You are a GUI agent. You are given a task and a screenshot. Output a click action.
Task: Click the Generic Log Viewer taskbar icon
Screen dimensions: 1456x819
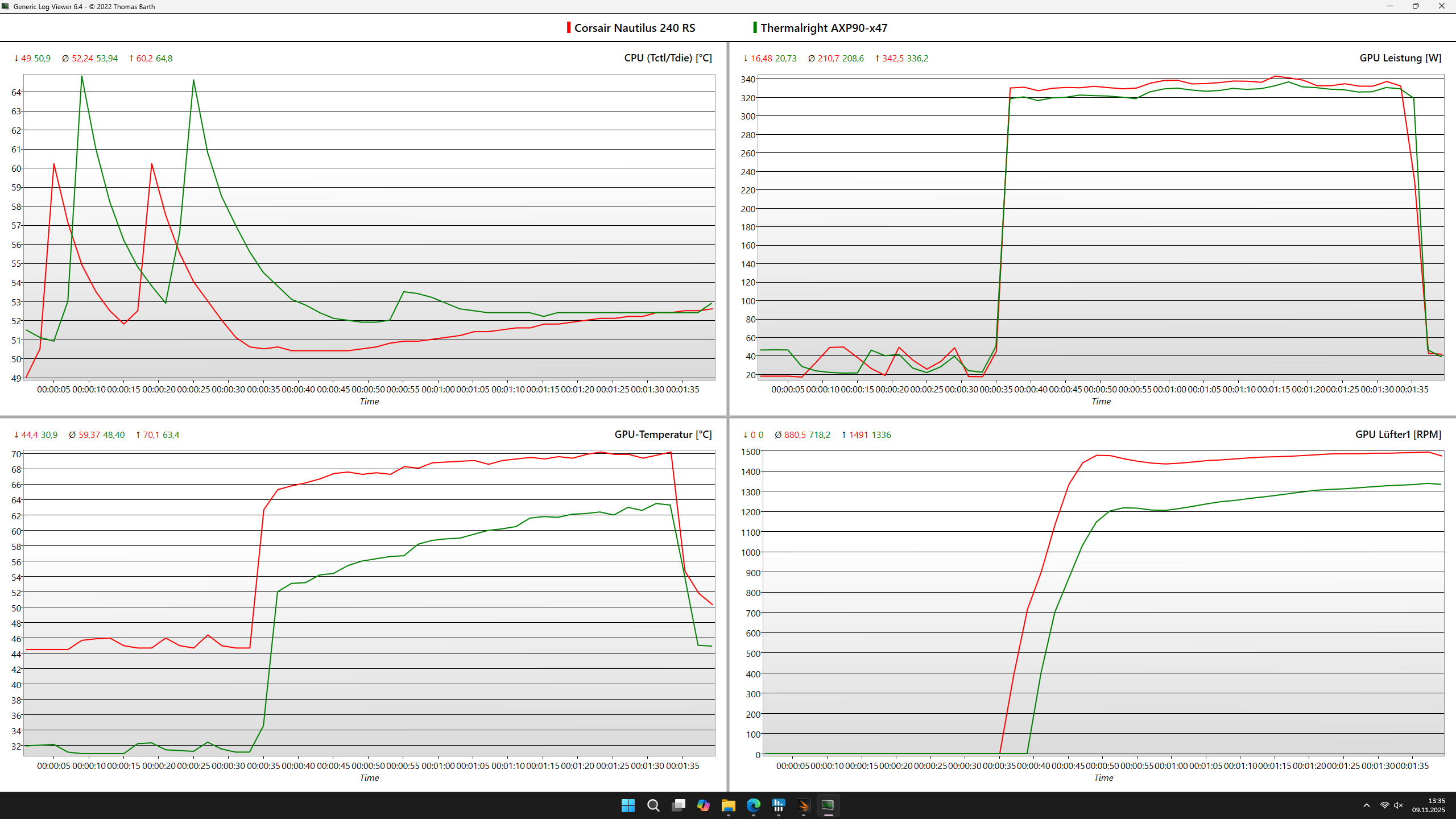(x=828, y=805)
